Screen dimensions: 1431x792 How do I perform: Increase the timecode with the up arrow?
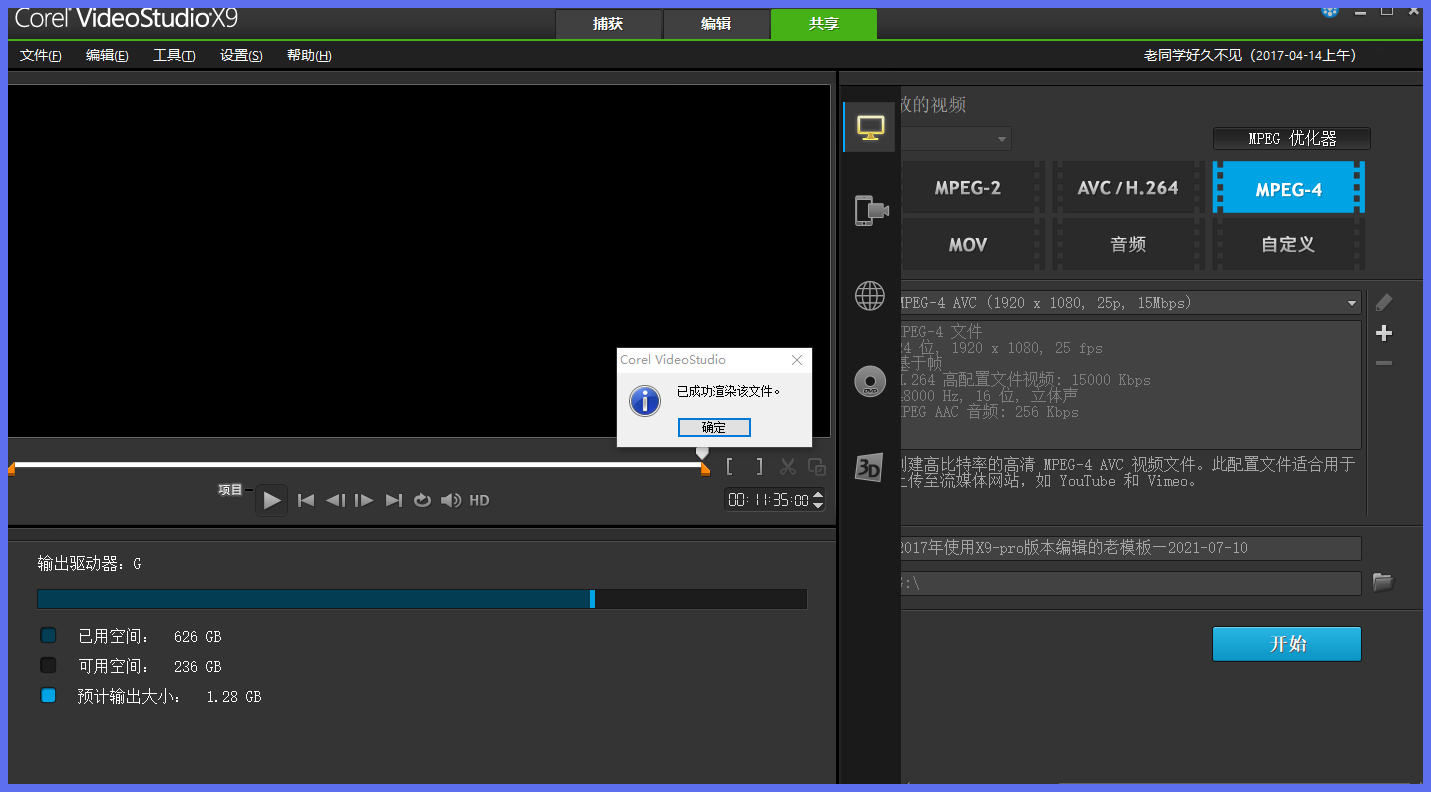coord(818,494)
